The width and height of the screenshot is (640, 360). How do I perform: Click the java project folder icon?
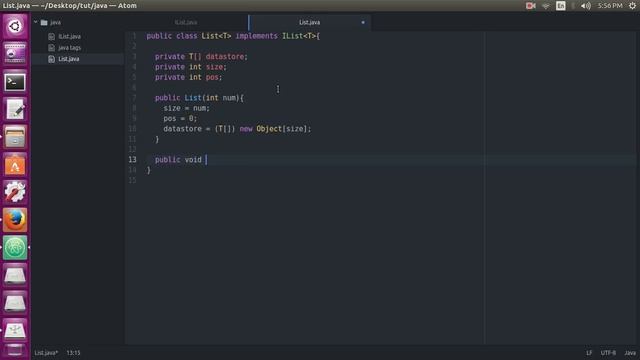click(x=44, y=22)
